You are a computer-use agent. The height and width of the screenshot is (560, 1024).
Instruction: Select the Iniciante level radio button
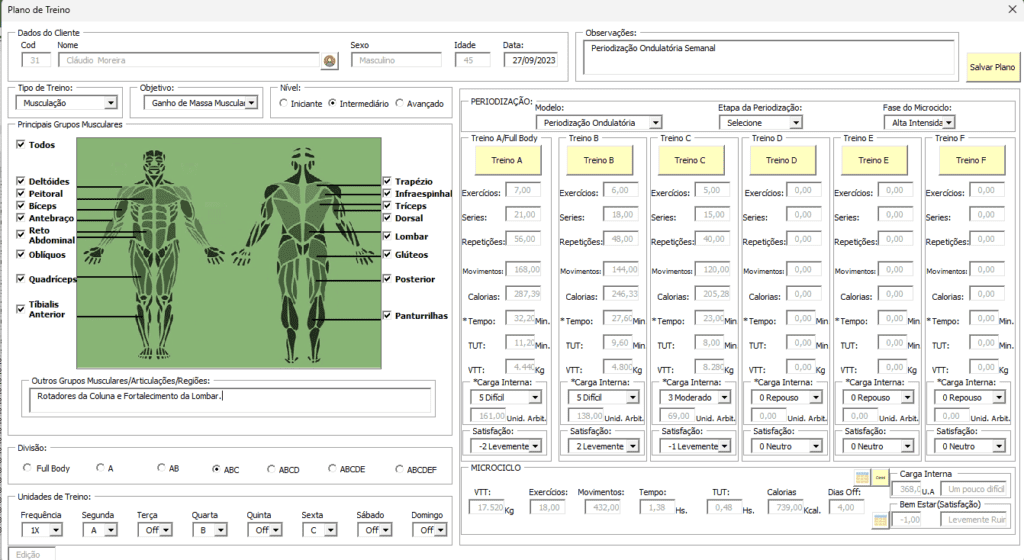[283, 103]
